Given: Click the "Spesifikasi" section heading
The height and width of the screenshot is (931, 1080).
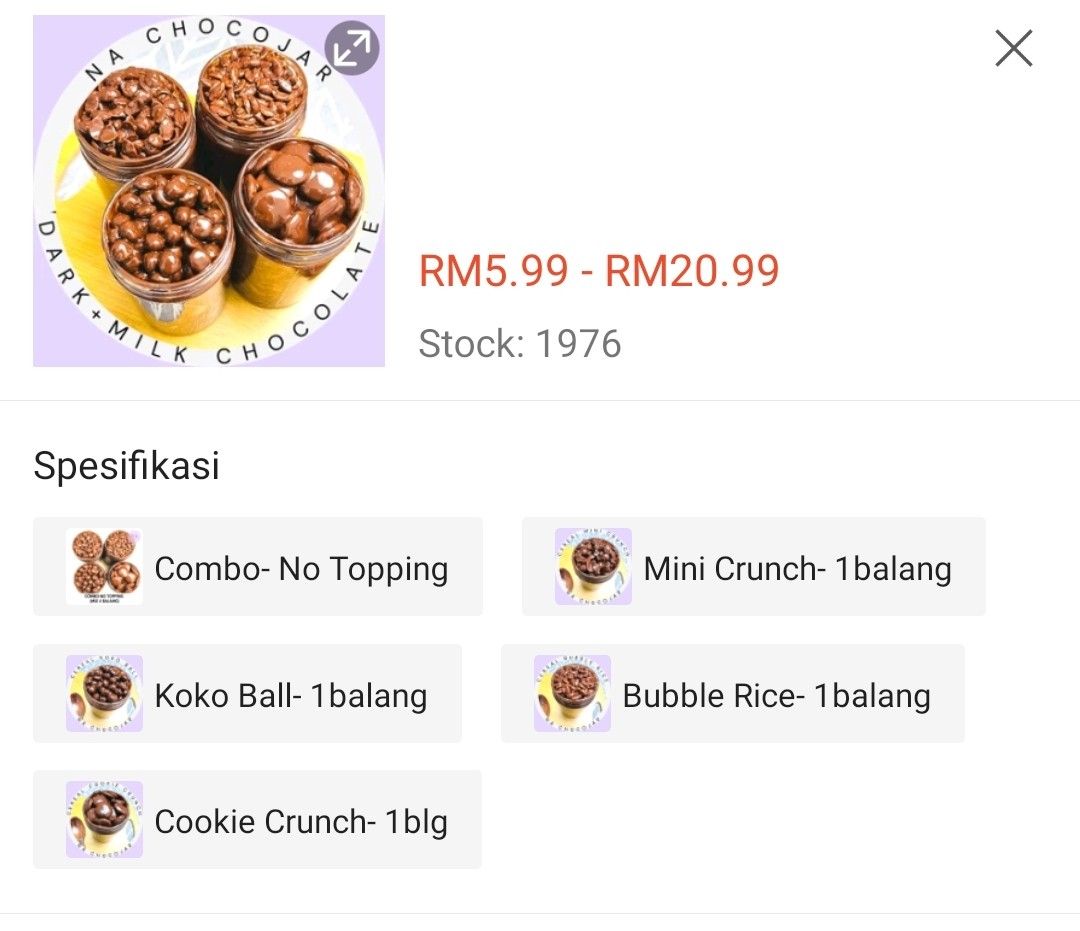Looking at the screenshot, I should coord(126,465).
